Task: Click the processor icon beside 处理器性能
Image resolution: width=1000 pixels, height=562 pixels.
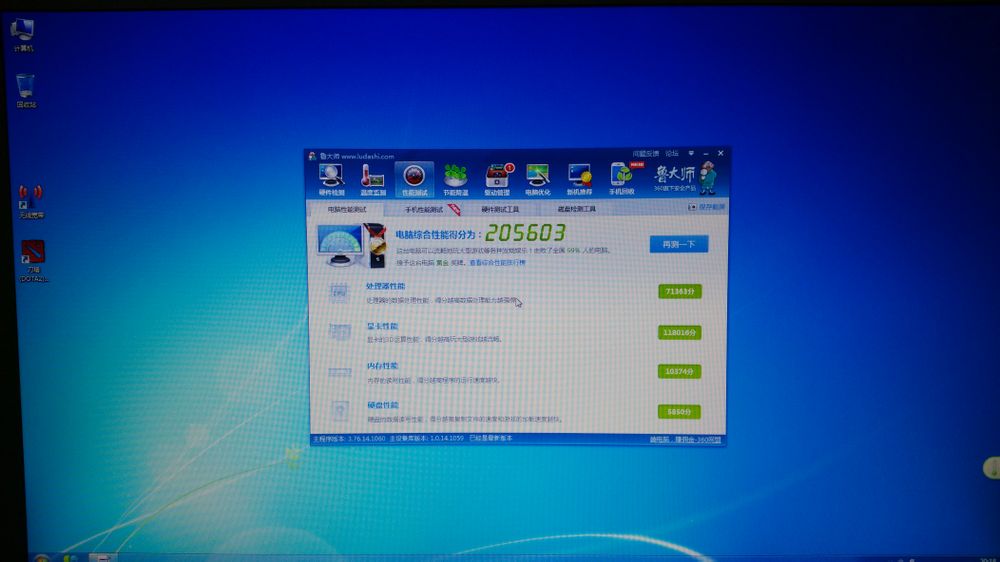Action: 339,292
